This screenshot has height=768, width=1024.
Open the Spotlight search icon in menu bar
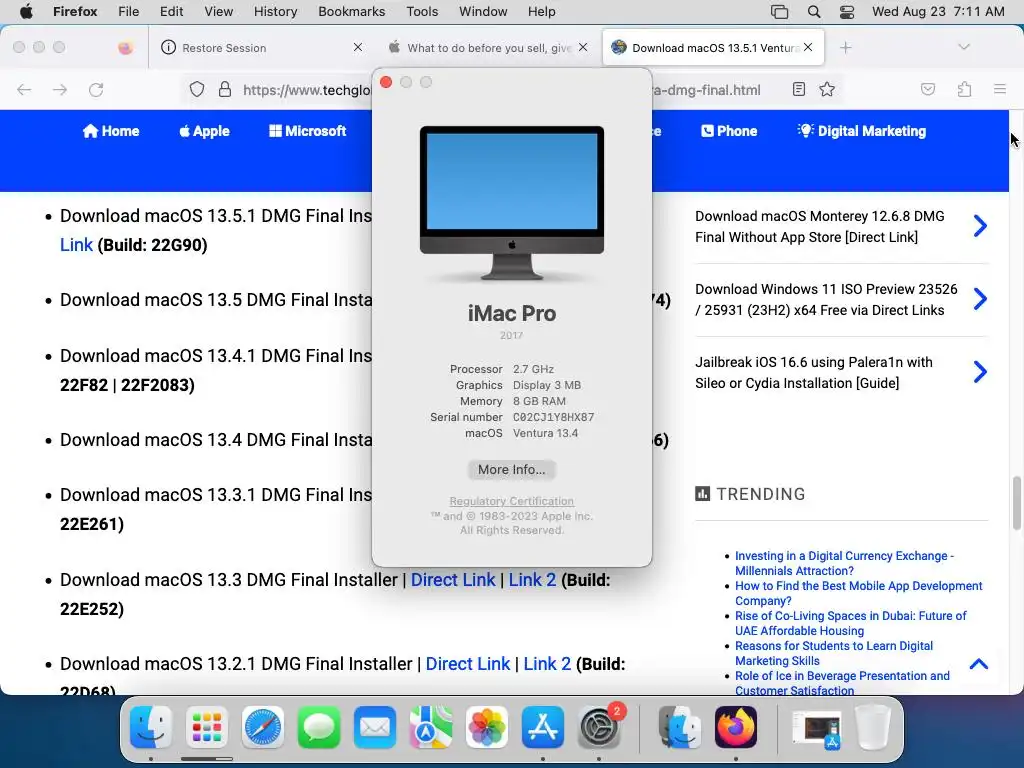click(x=814, y=11)
